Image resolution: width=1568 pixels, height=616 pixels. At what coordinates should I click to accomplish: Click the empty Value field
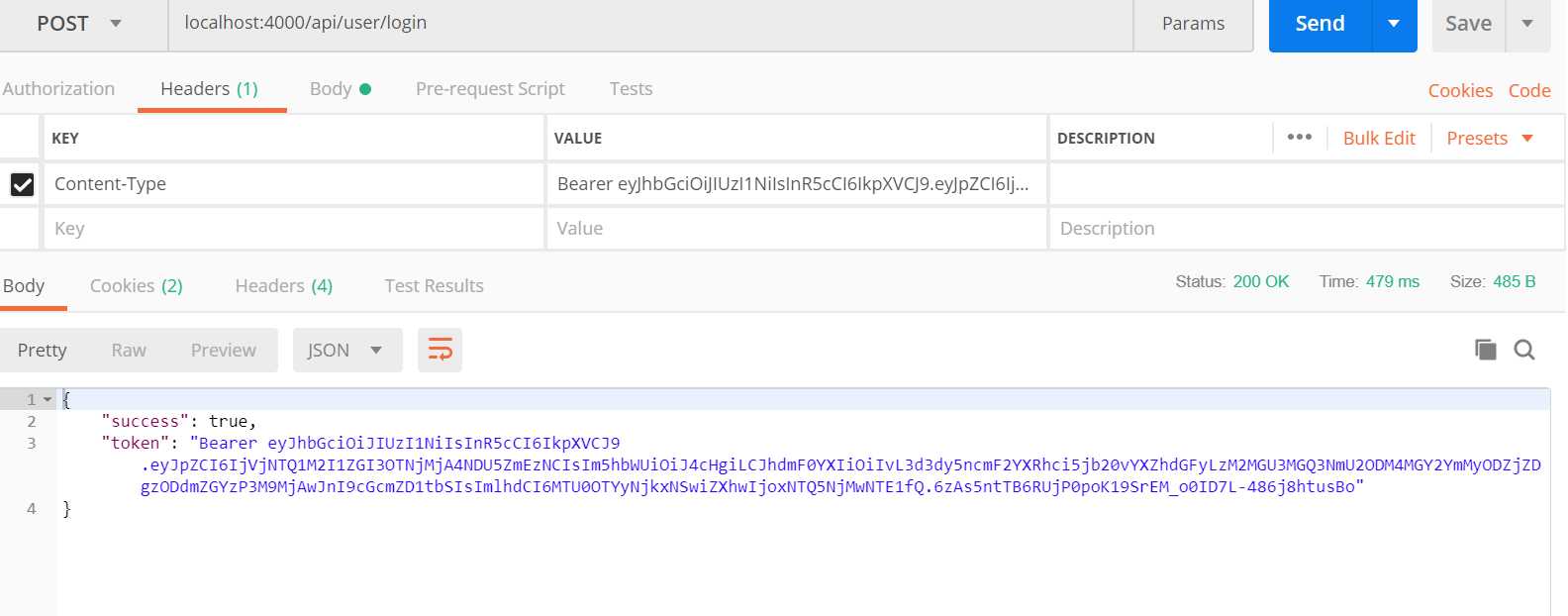click(796, 229)
